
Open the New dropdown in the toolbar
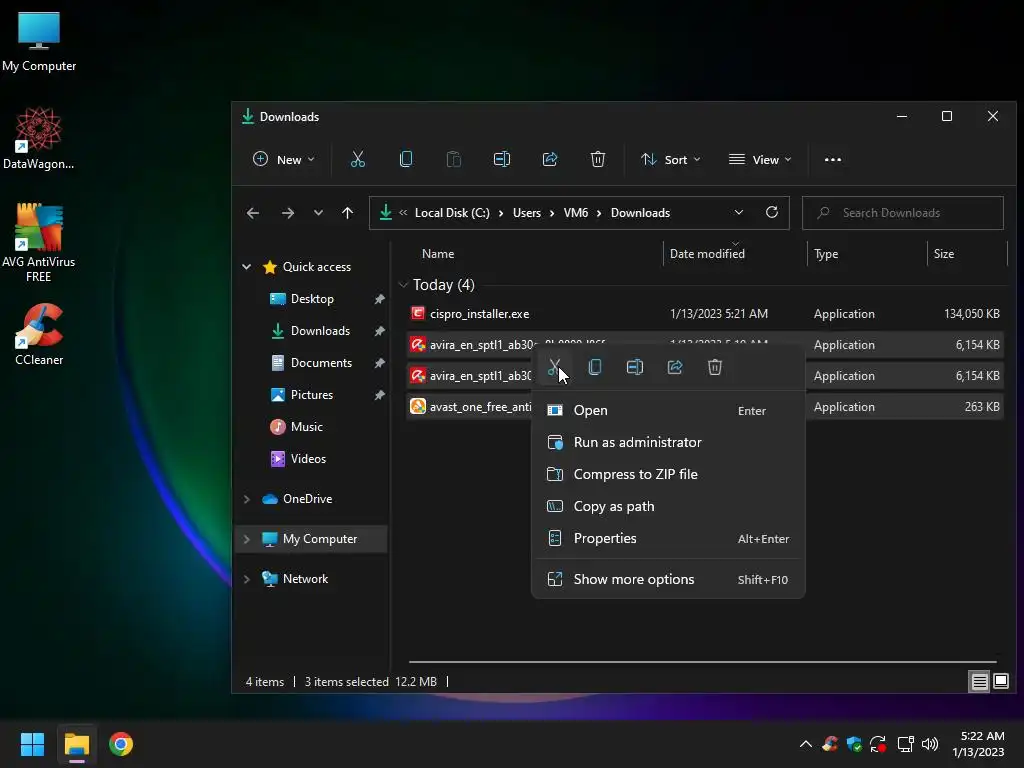283,159
